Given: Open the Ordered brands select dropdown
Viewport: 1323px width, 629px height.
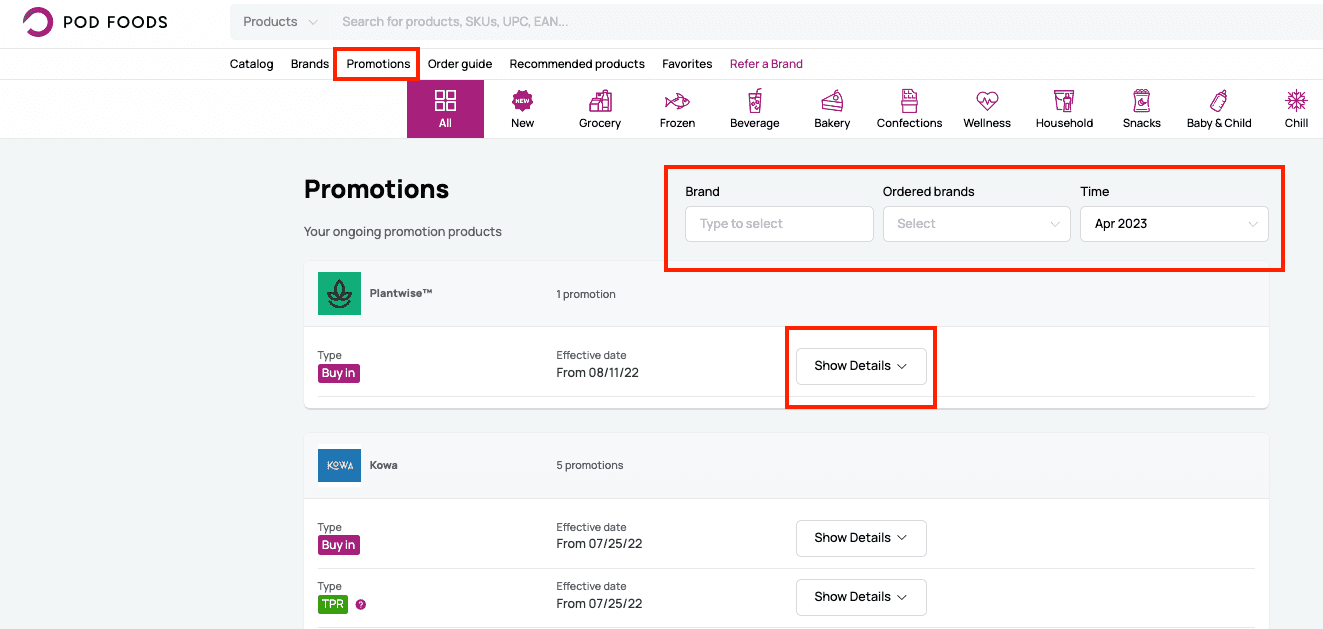Looking at the screenshot, I should tap(977, 224).
